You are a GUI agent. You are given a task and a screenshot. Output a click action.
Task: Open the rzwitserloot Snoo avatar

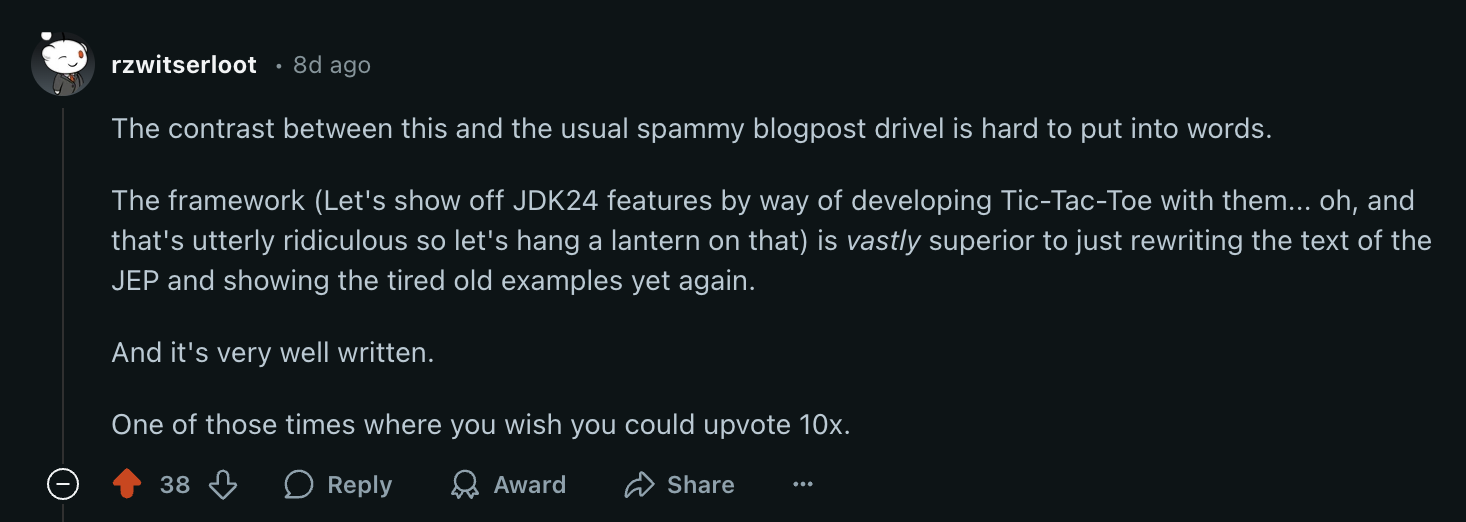tap(63, 65)
